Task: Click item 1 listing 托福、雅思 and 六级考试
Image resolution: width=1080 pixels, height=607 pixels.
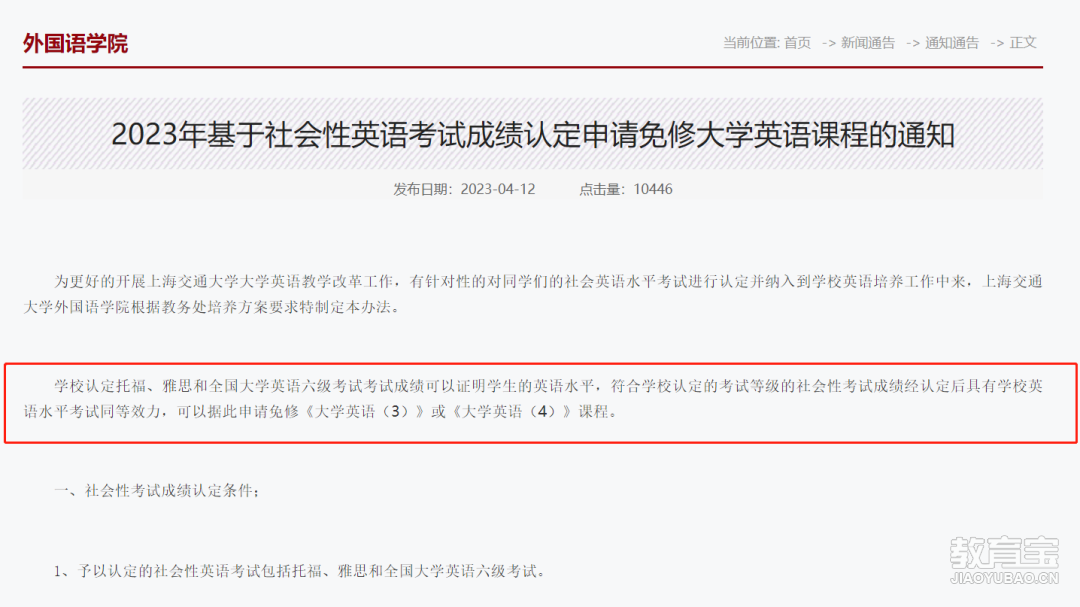Action: coord(300,571)
